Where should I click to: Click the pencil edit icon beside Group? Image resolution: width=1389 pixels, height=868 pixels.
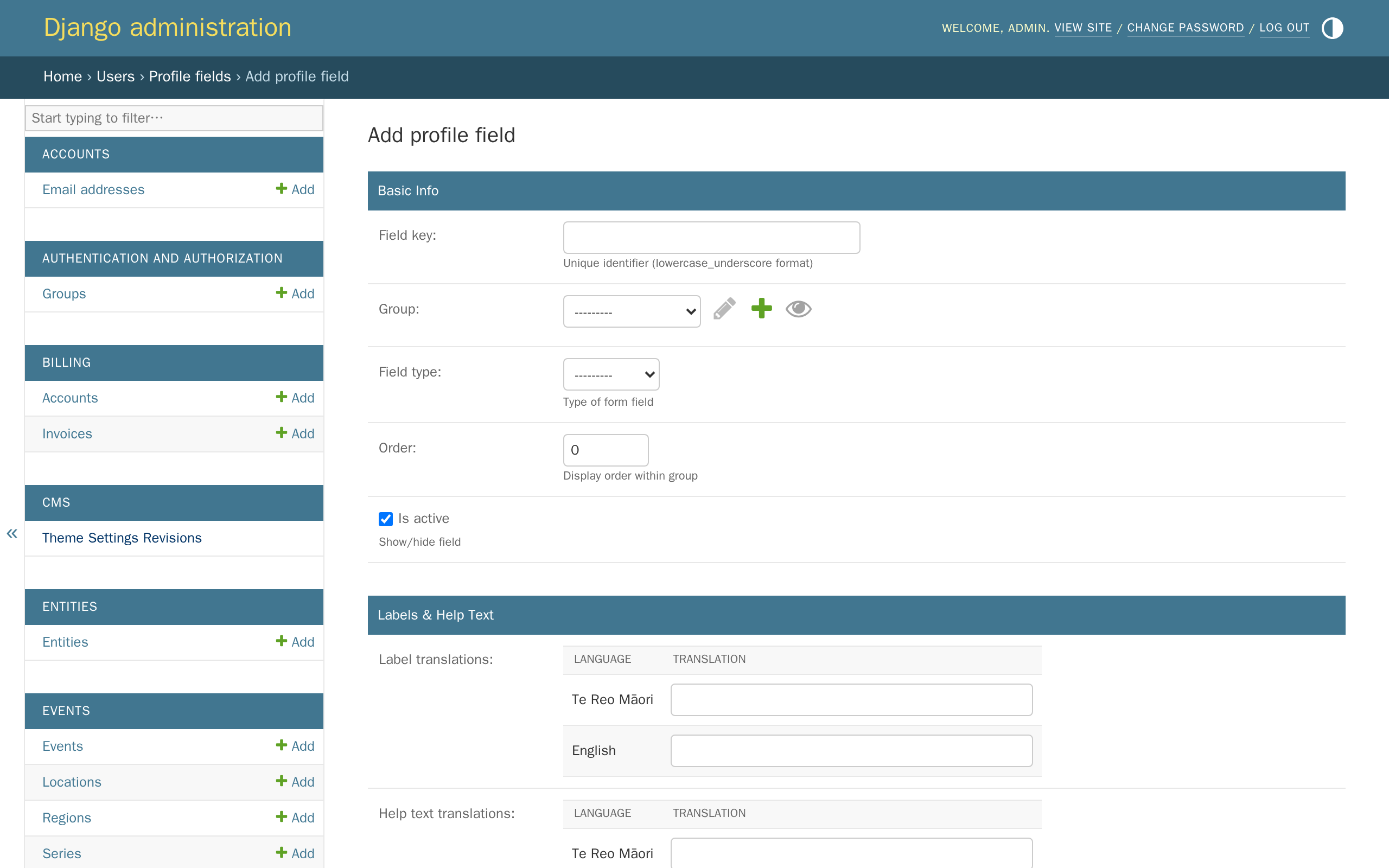point(724,309)
